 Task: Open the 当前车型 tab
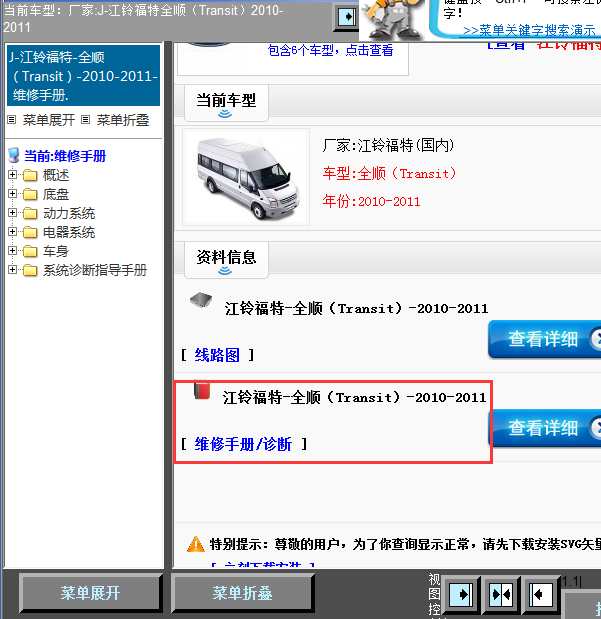tap(226, 103)
